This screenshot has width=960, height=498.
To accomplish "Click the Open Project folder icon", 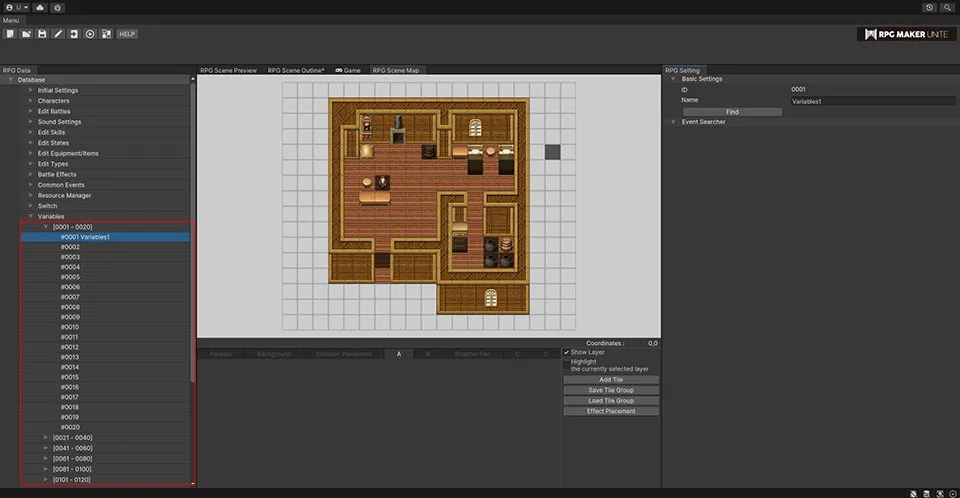I will 25,34.
